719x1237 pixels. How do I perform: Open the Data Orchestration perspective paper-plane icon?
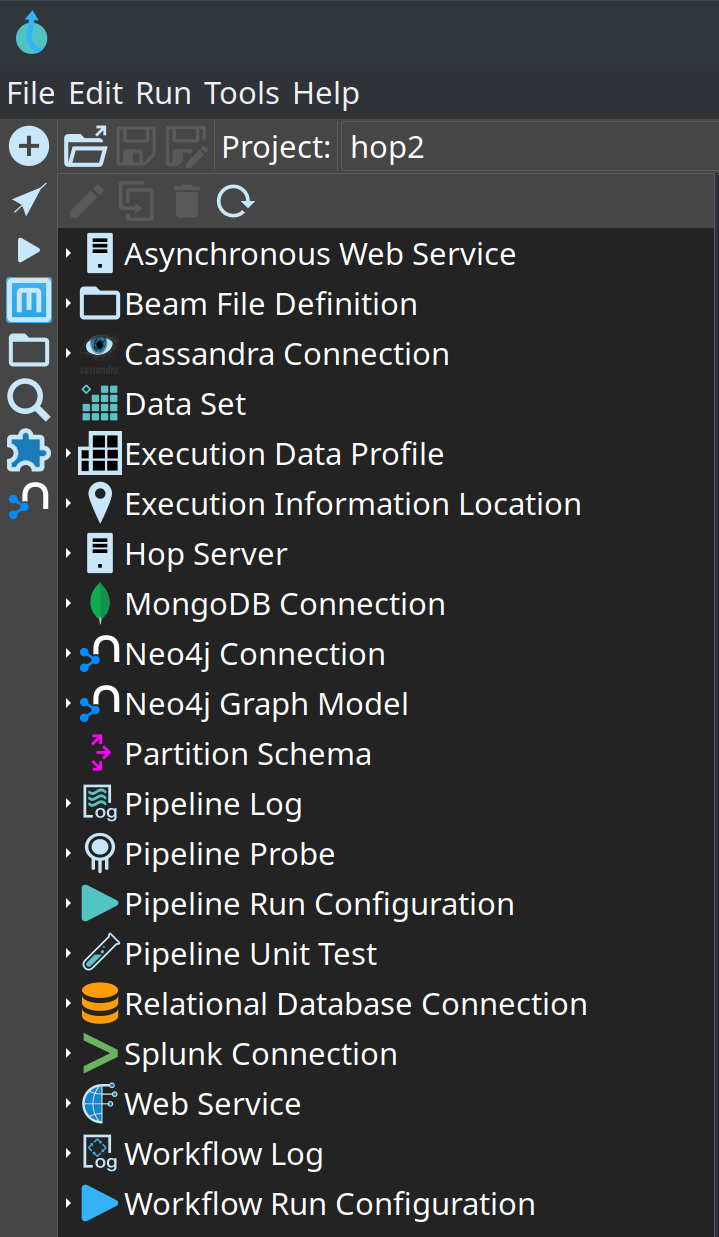pyautogui.click(x=29, y=200)
